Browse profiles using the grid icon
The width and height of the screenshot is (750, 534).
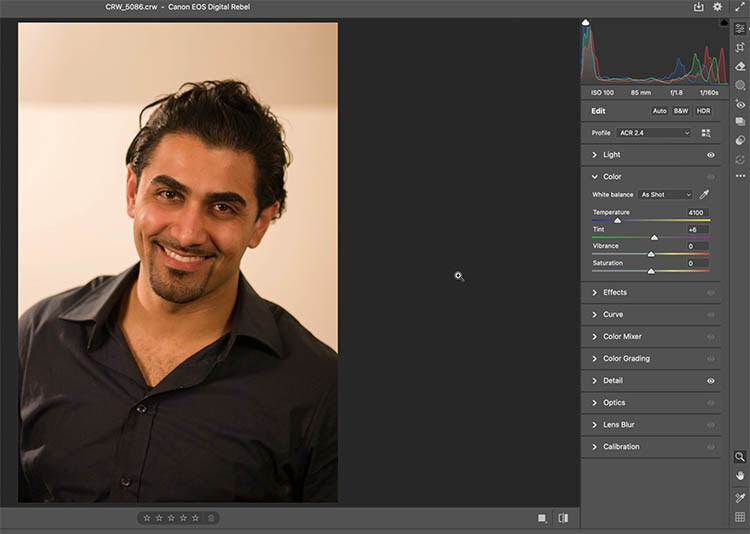(706, 133)
